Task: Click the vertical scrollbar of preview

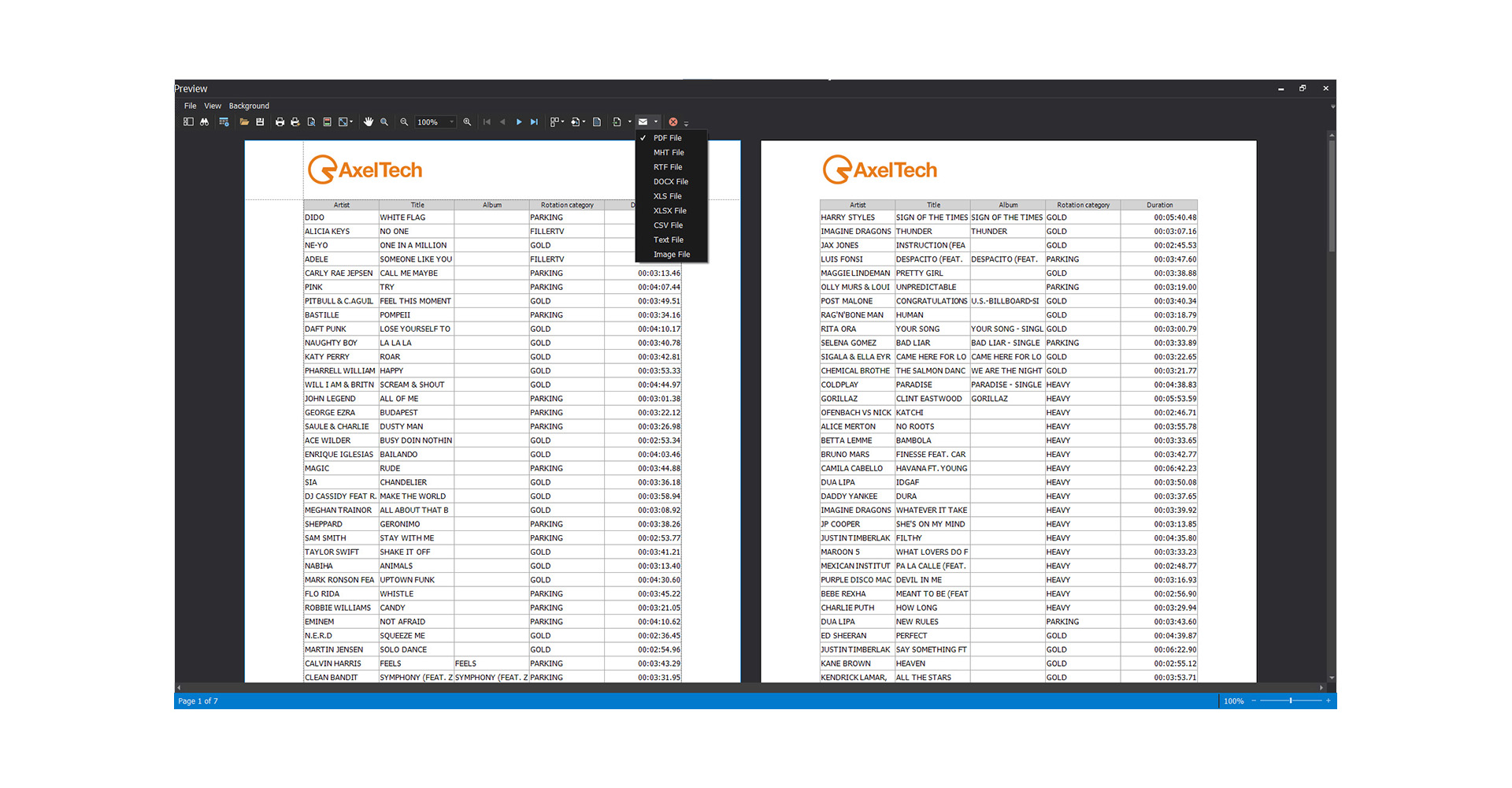Action: click(1332, 394)
